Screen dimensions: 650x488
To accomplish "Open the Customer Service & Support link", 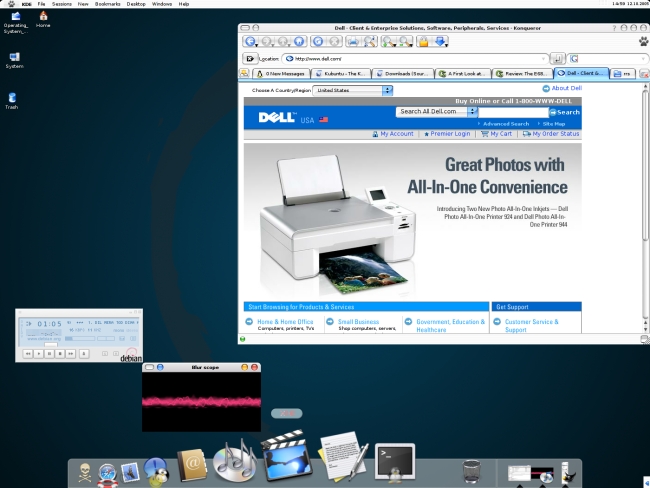I will point(531,325).
